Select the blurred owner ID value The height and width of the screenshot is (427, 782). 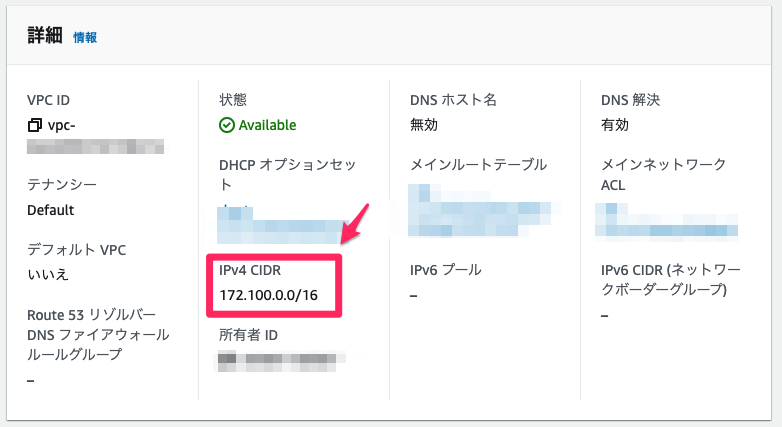279,362
